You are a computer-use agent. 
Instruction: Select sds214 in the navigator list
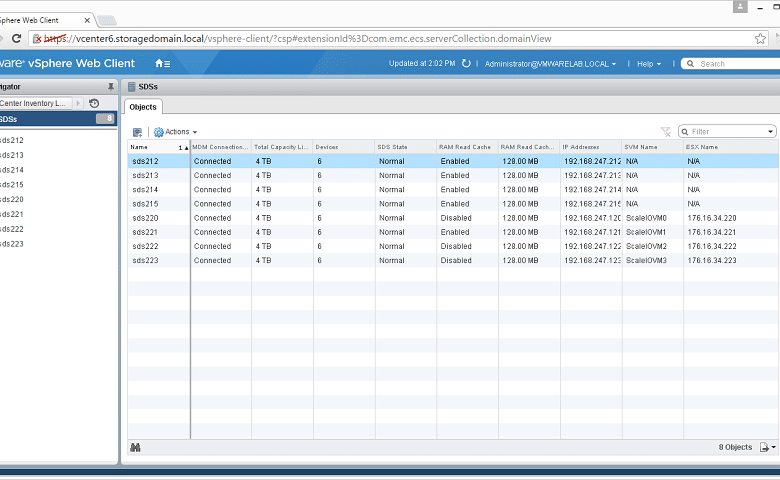12,170
